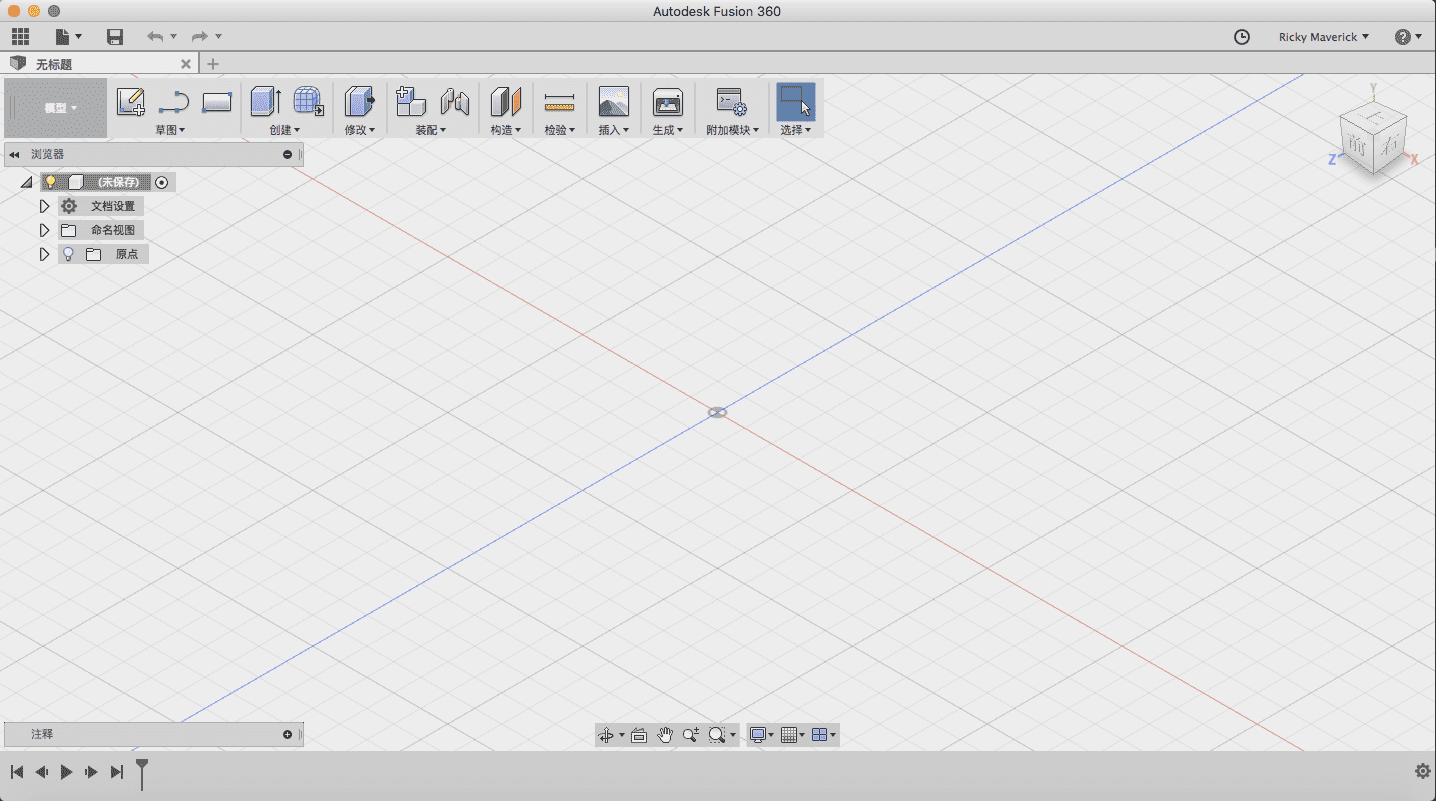Open the 修改 dropdown menu
1436x801 pixels.
coord(359,130)
